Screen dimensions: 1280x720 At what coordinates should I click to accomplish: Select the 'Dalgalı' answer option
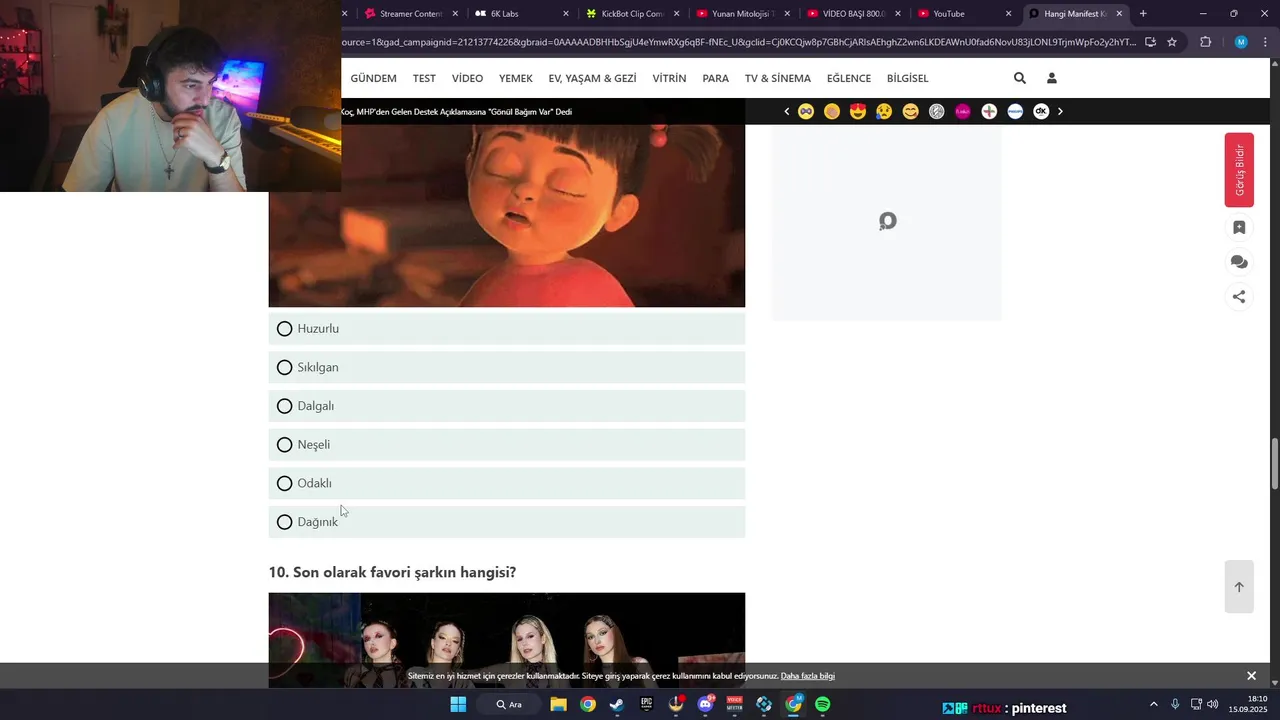click(506, 406)
